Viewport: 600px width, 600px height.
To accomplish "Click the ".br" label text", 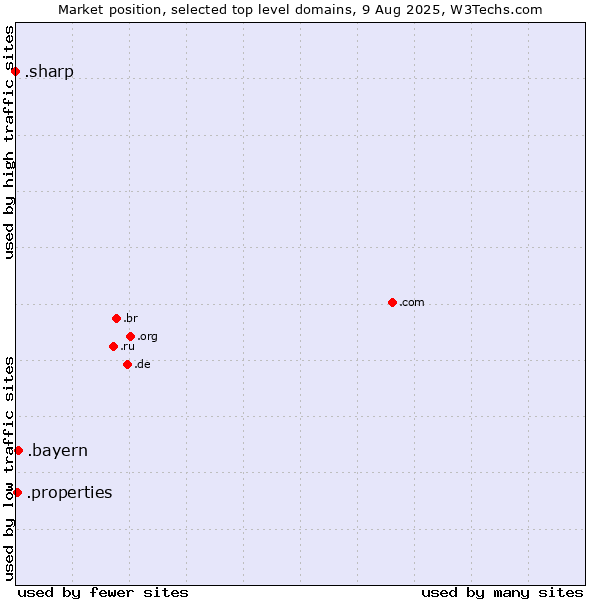I will coord(130,318).
